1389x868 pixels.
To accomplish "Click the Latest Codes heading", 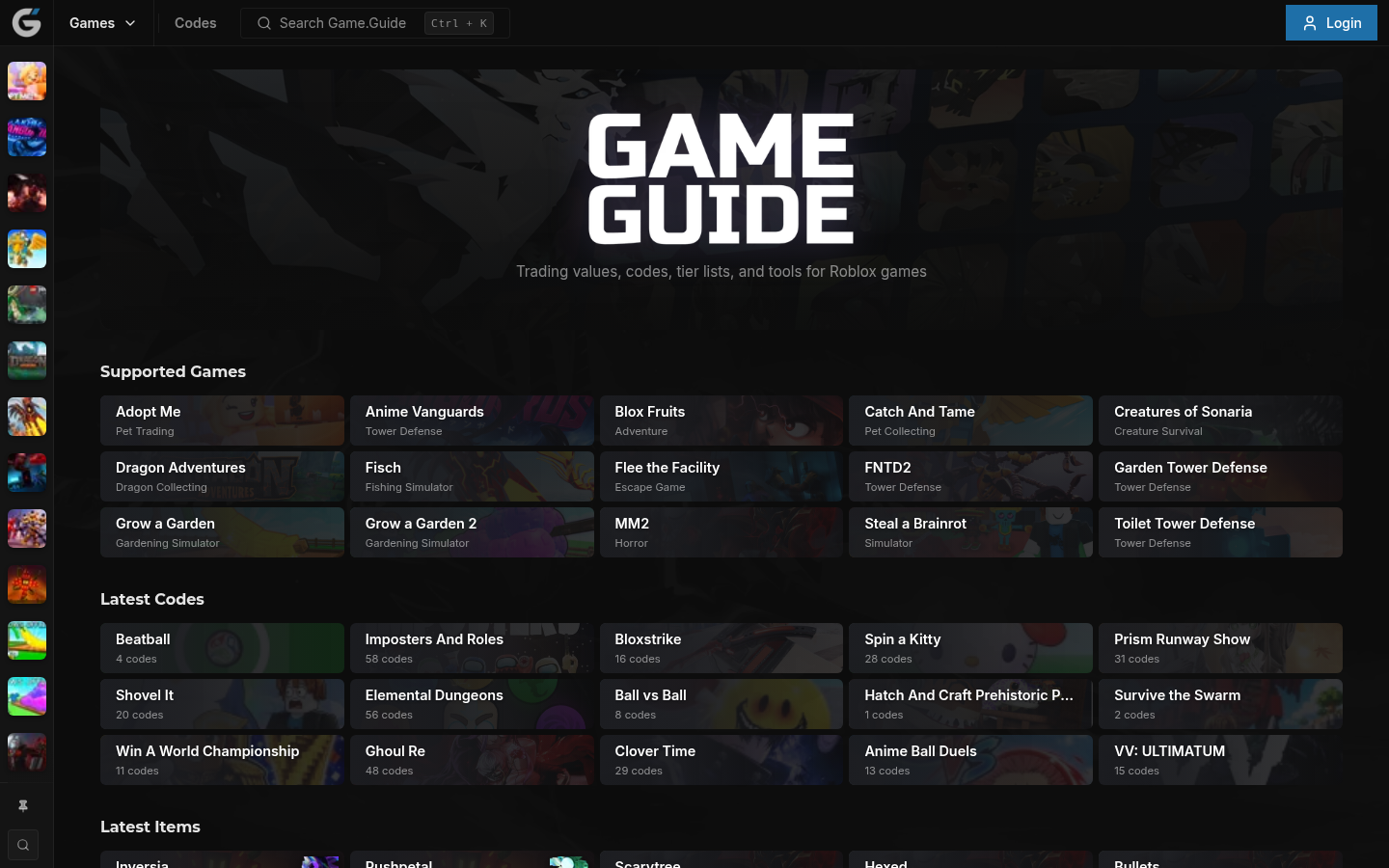I will (152, 599).
